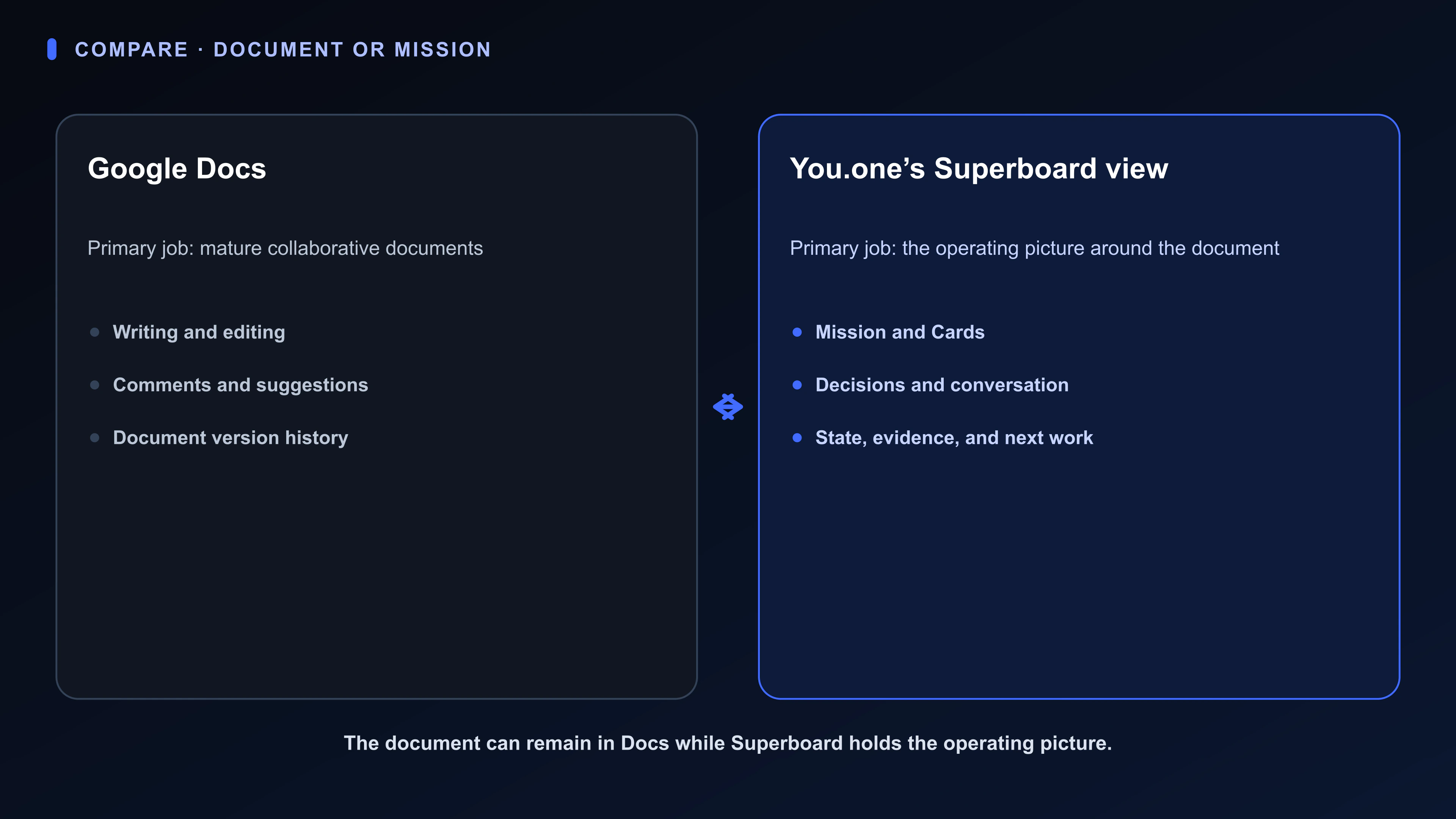1456x819 pixels.
Task: Click the blue bullet before State, evidence, and next work
Action: pos(797,438)
